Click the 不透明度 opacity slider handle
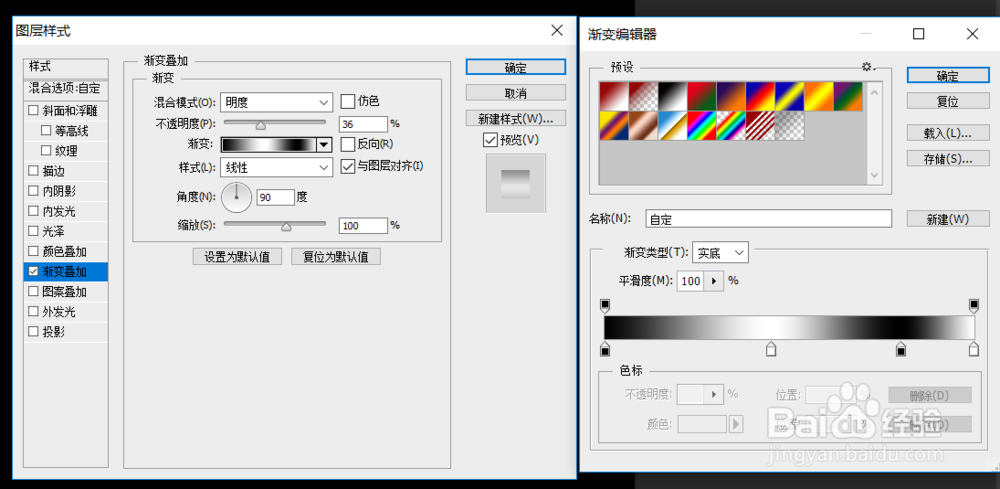 pos(261,125)
